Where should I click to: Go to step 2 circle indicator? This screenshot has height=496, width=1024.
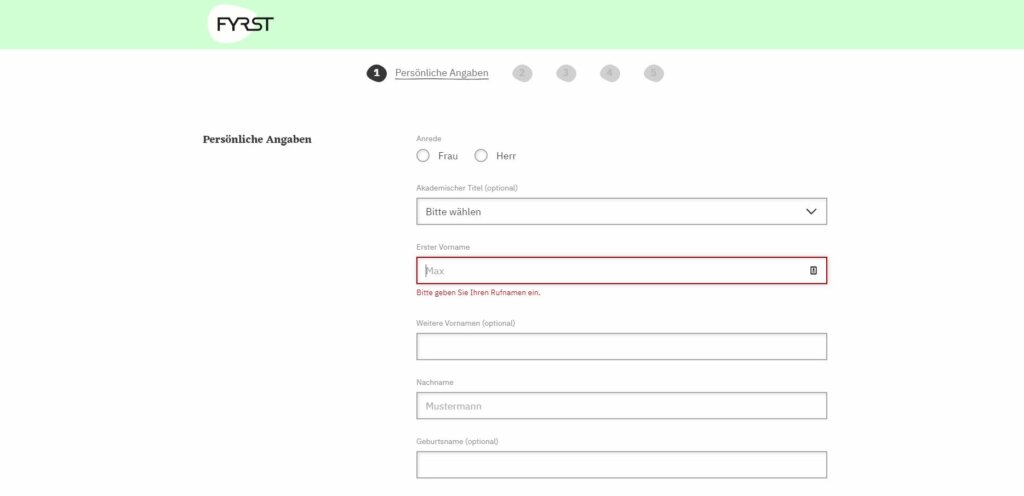(x=522, y=73)
